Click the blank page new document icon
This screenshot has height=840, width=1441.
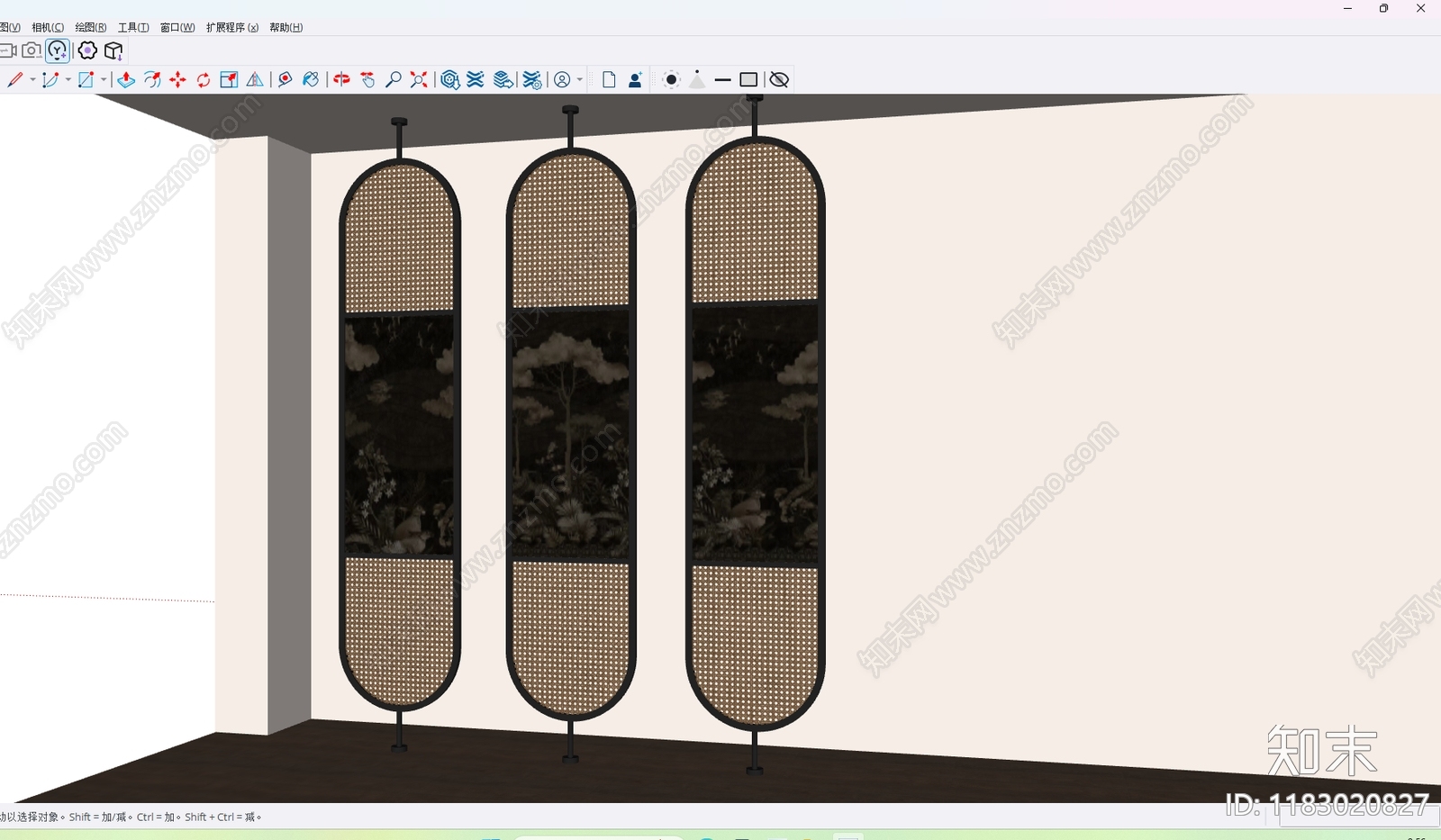tap(609, 79)
